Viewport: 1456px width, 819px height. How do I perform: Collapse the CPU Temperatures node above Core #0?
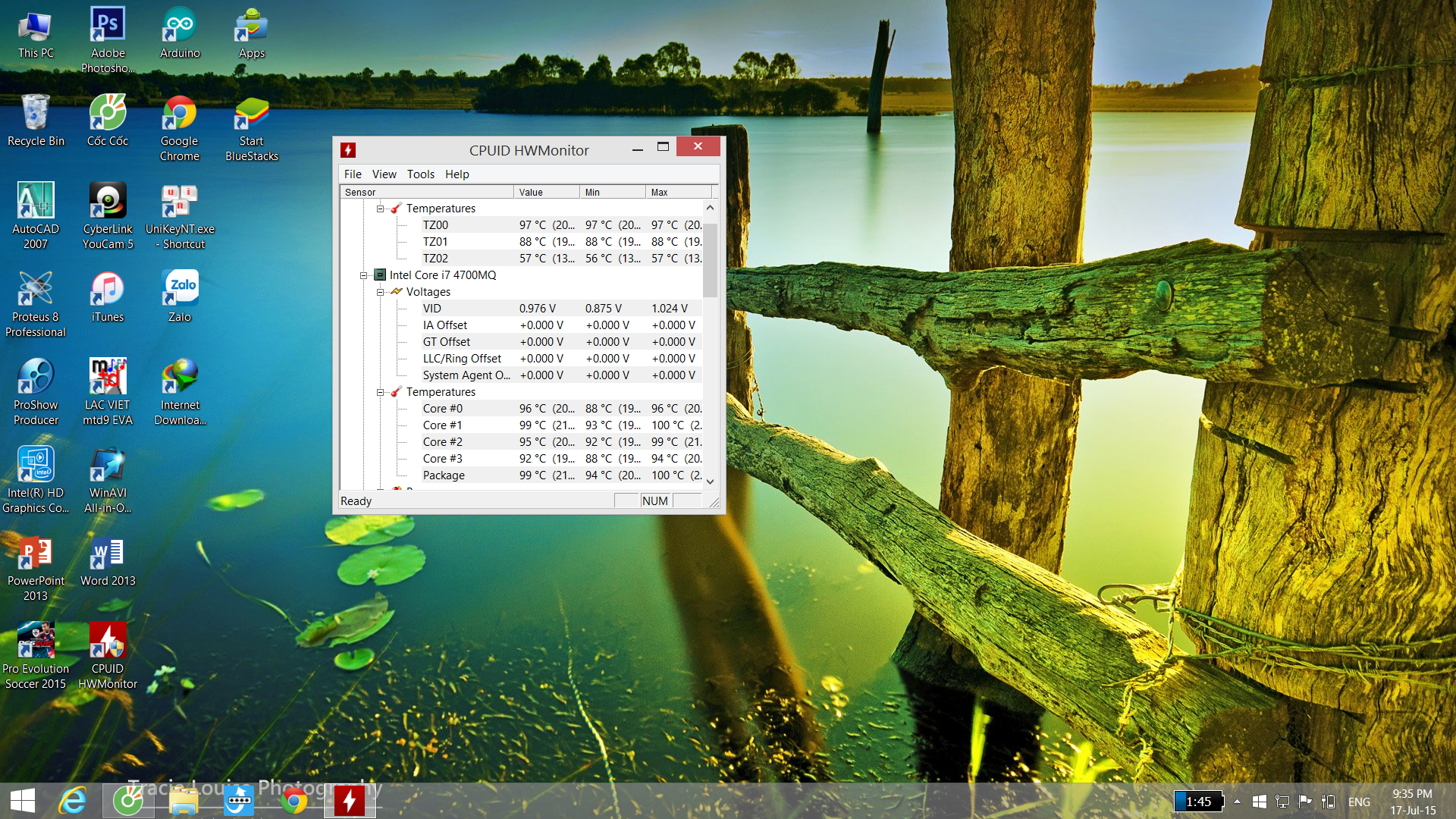click(380, 392)
